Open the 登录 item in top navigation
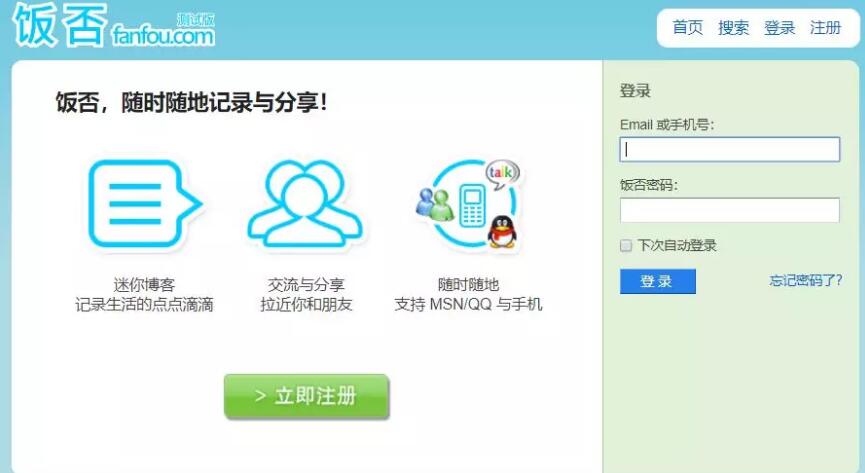865x473 pixels. (779, 27)
